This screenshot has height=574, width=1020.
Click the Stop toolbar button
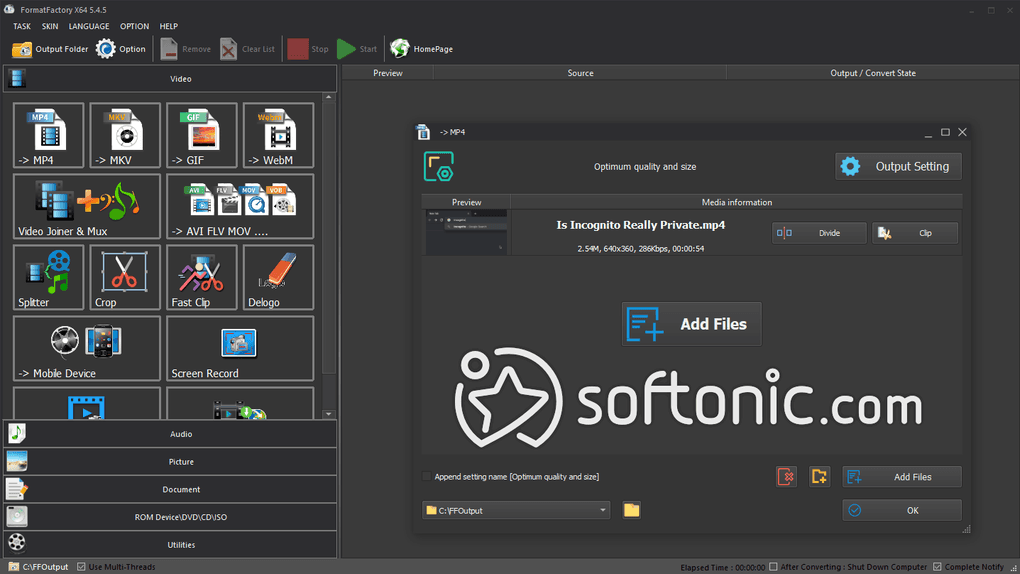[x=308, y=49]
